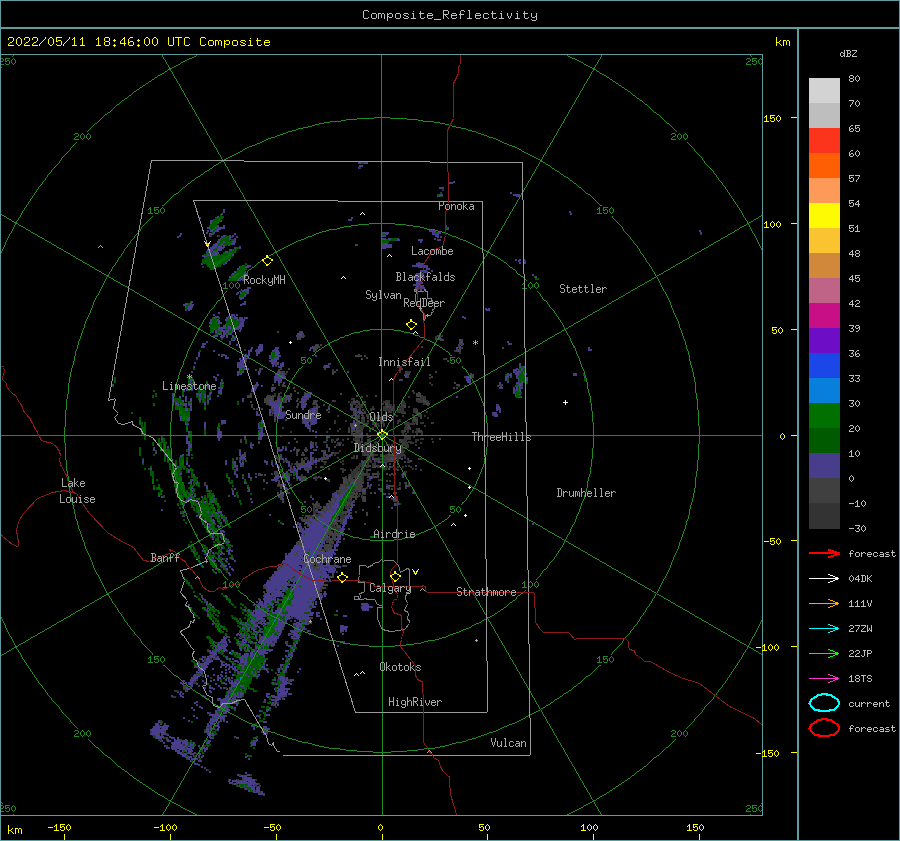The height and width of the screenshot is (841, 900).
Task: Click the Strathmore label
Action: tap(486, 592)
